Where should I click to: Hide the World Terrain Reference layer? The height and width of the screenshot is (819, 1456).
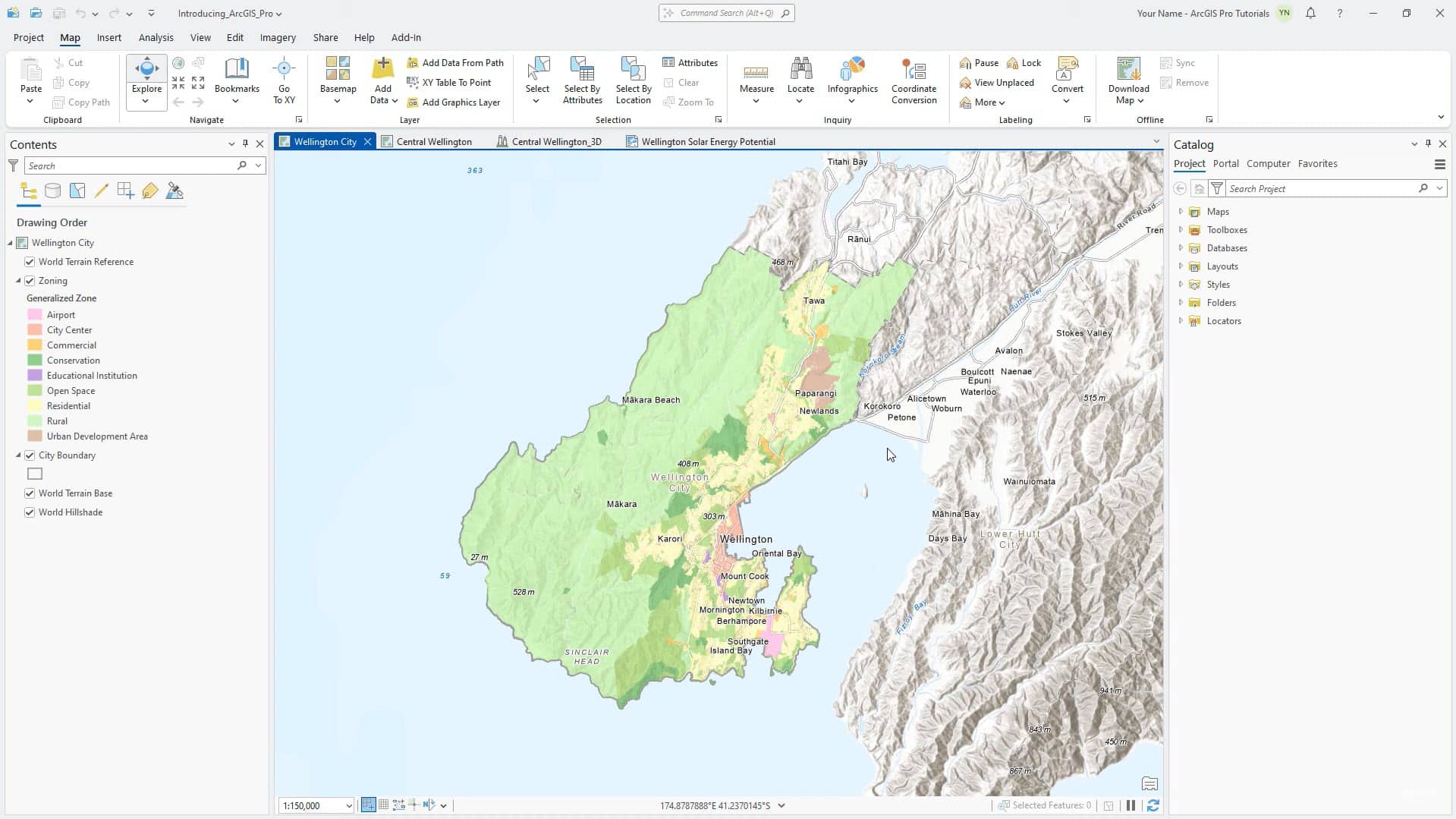30,262
